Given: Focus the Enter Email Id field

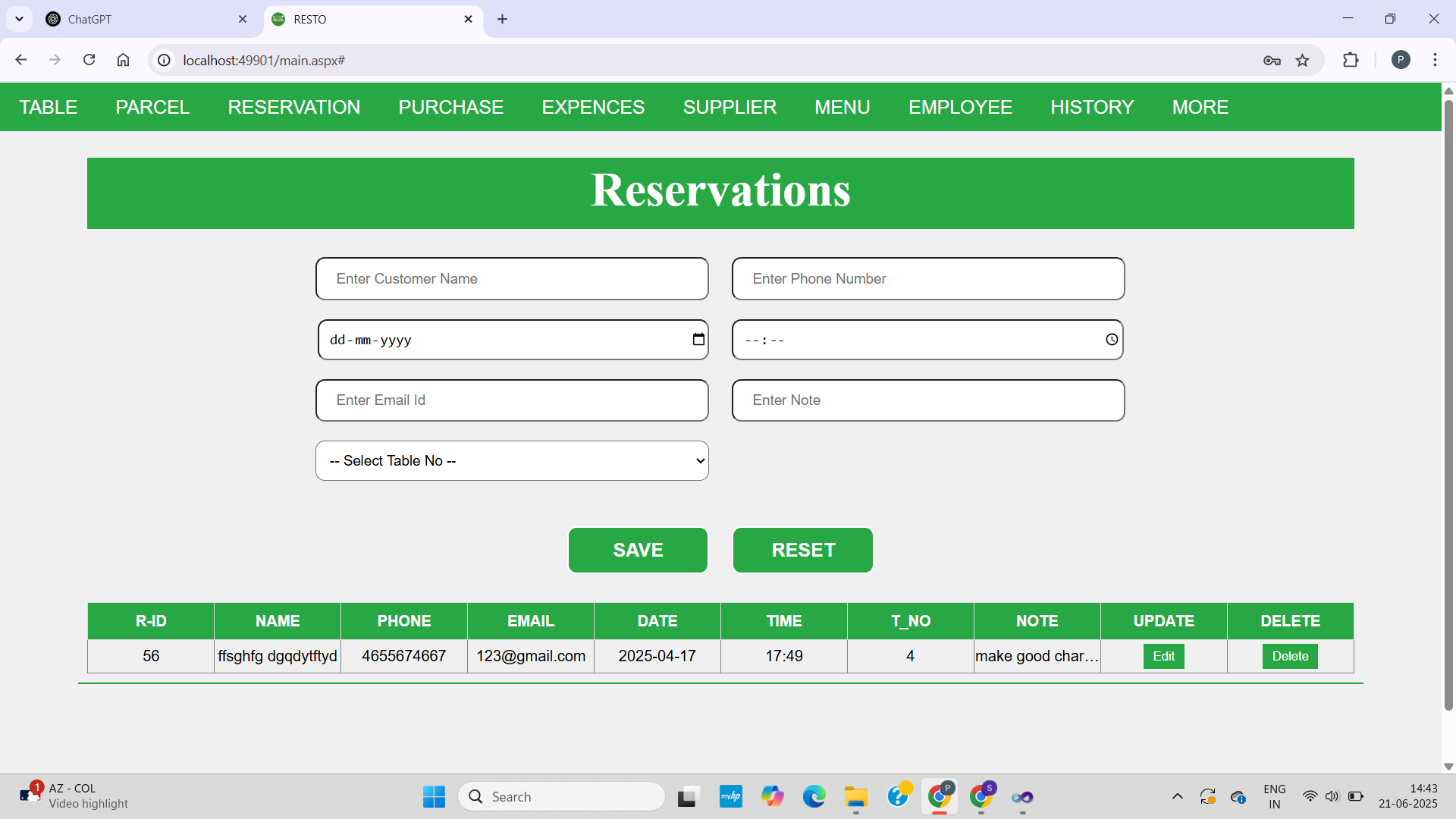Looking at the screenshot, I should (x=512, y=400).
